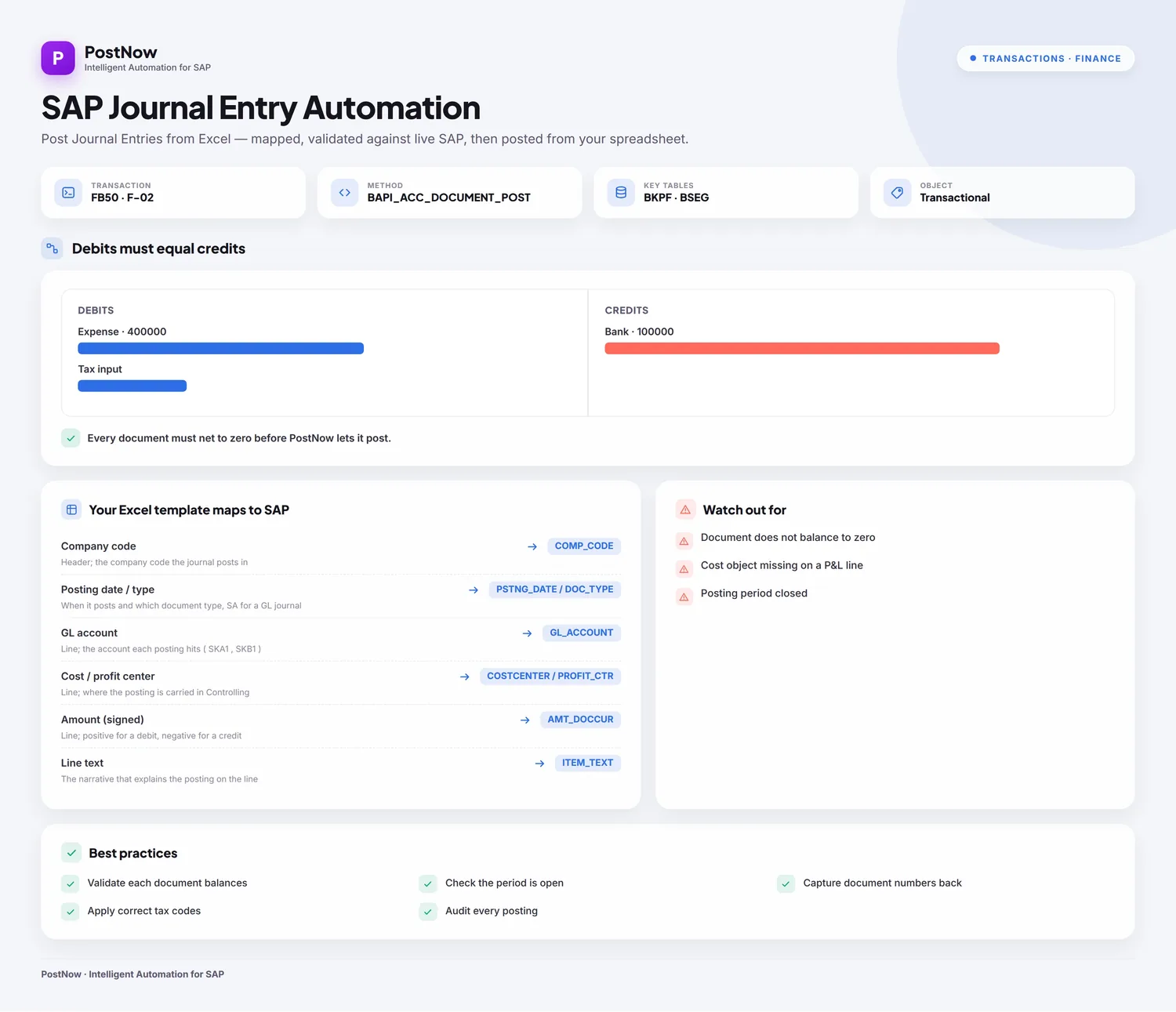Image resolution: width=1176 pixels, height=1012 pixels.
Task: Click the footer PostNow · Intelligent Automation text
Action: 132,974
